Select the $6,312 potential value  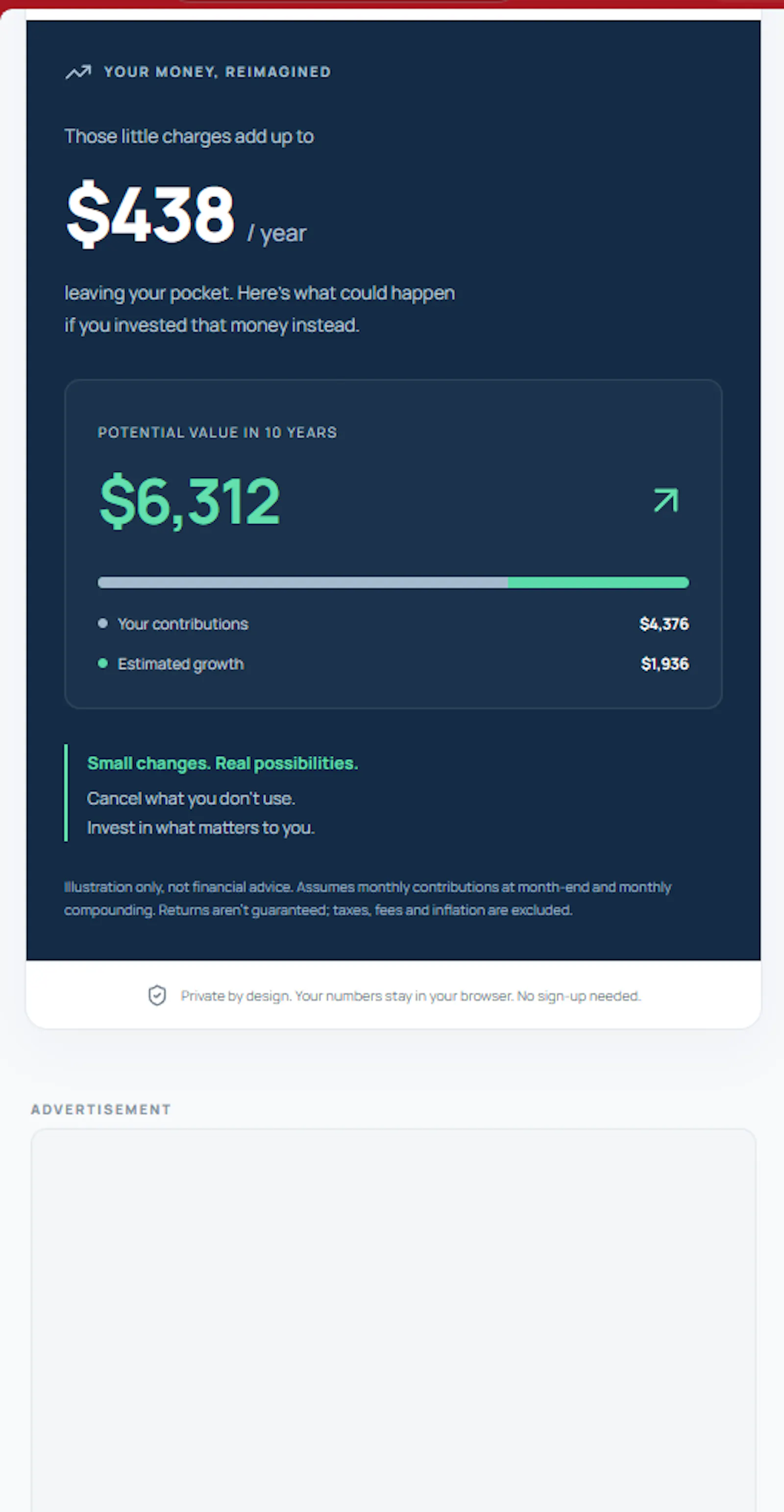pos(190,501)
